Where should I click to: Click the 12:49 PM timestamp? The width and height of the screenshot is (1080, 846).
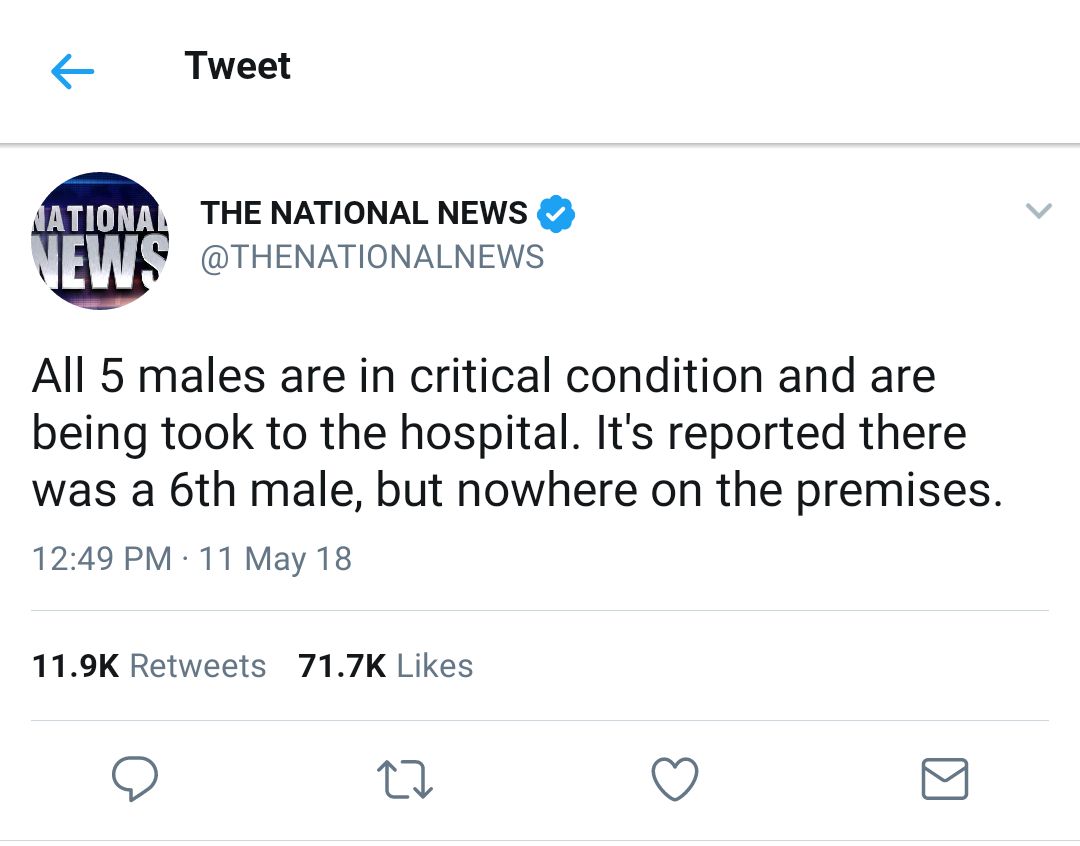(102, 558)
